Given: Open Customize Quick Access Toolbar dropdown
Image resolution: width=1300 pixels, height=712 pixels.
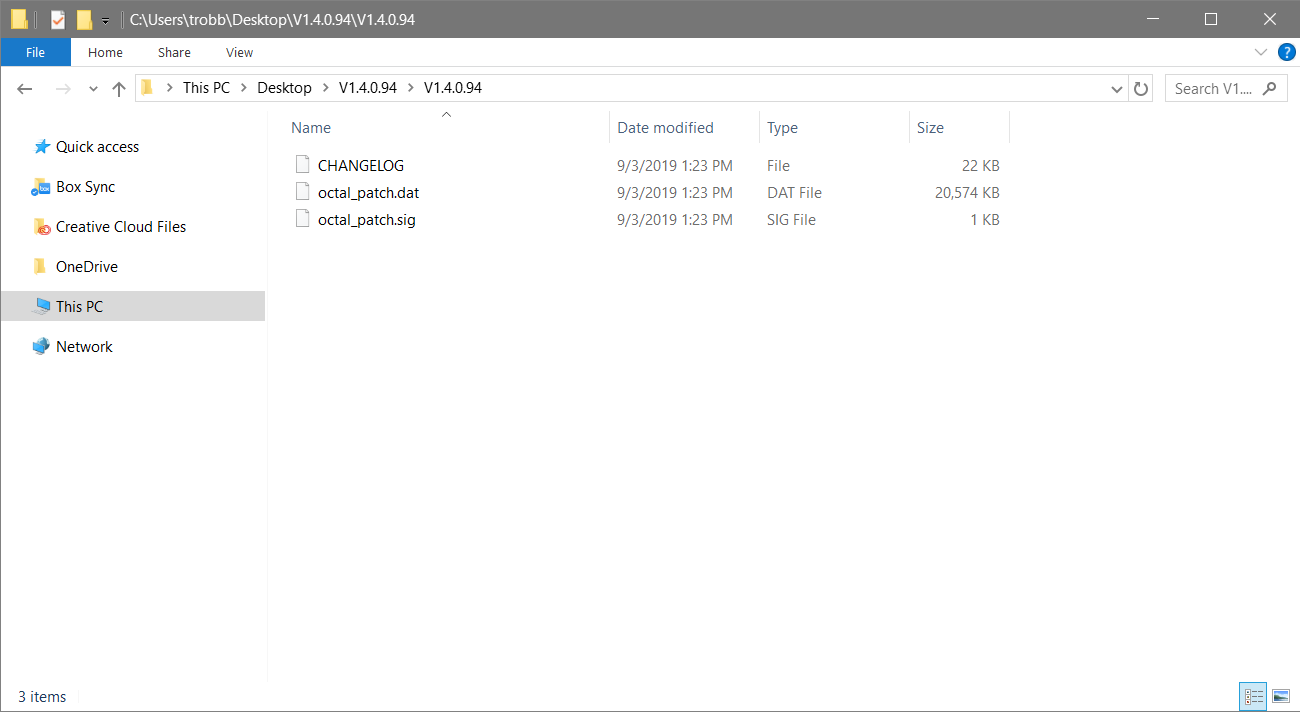Looking at the screenshot, I should click(x=105, y=21).
